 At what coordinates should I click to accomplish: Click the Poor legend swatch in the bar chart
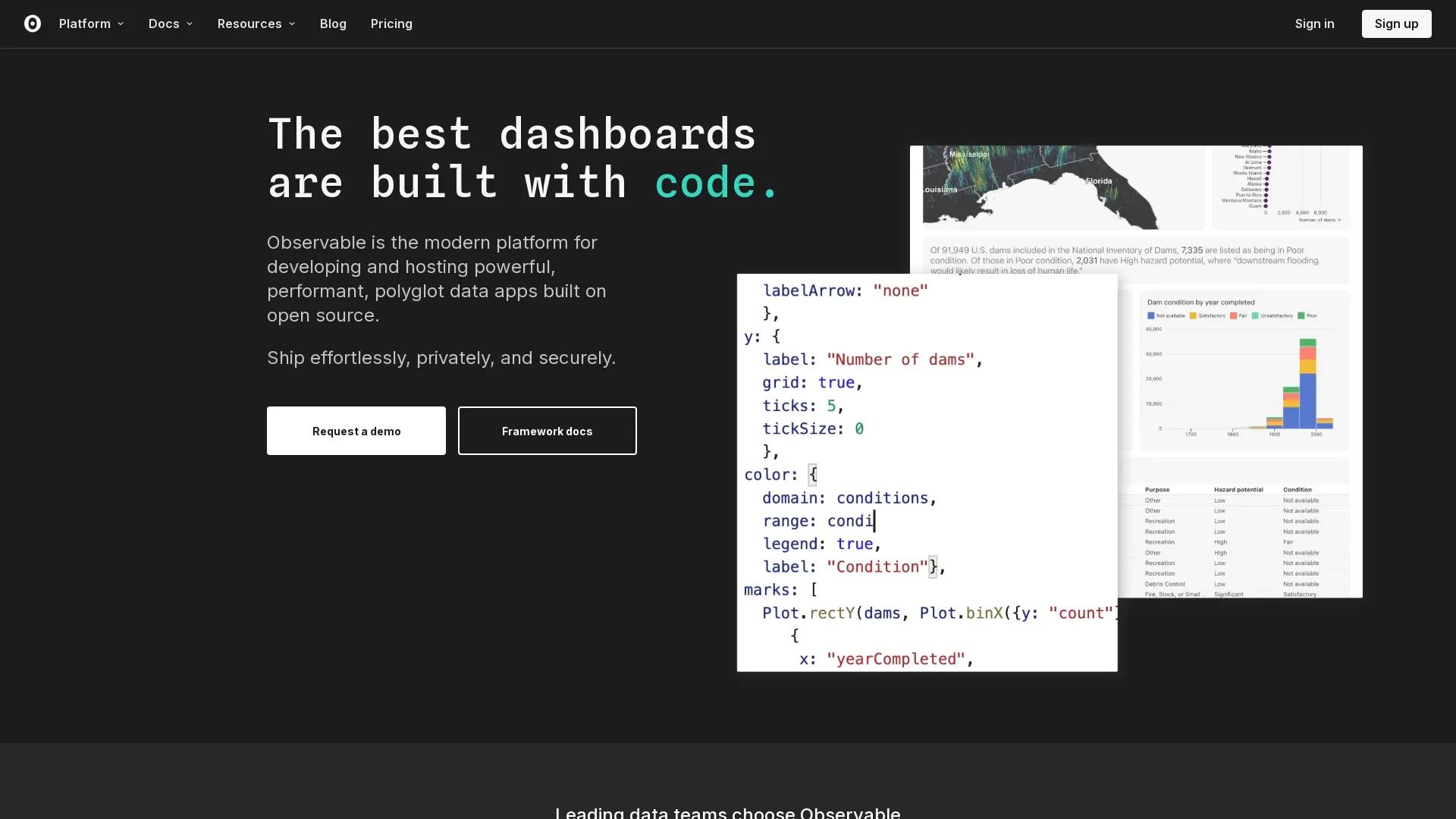(x=1302, y=315)
